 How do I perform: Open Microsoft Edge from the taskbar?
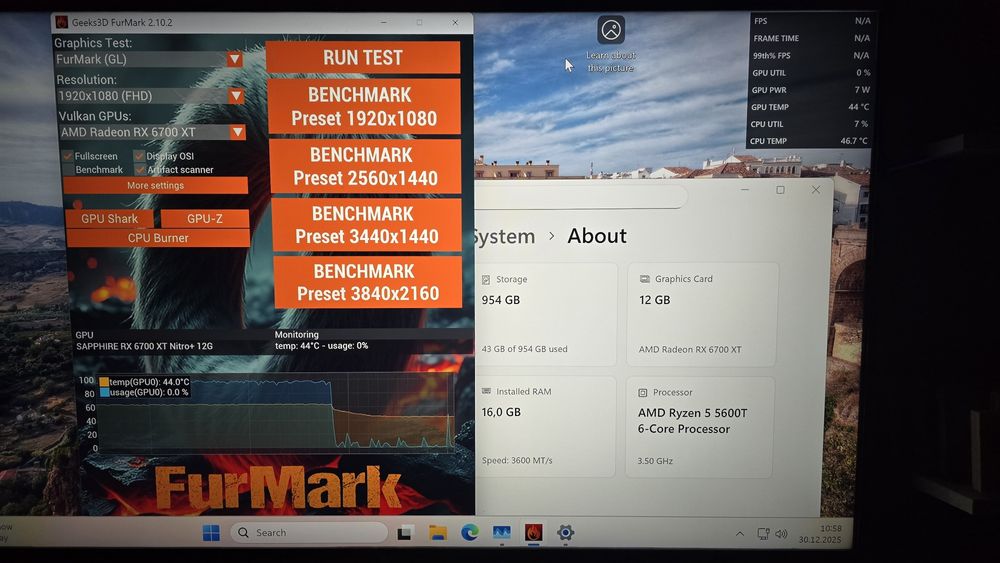(470, 532)
